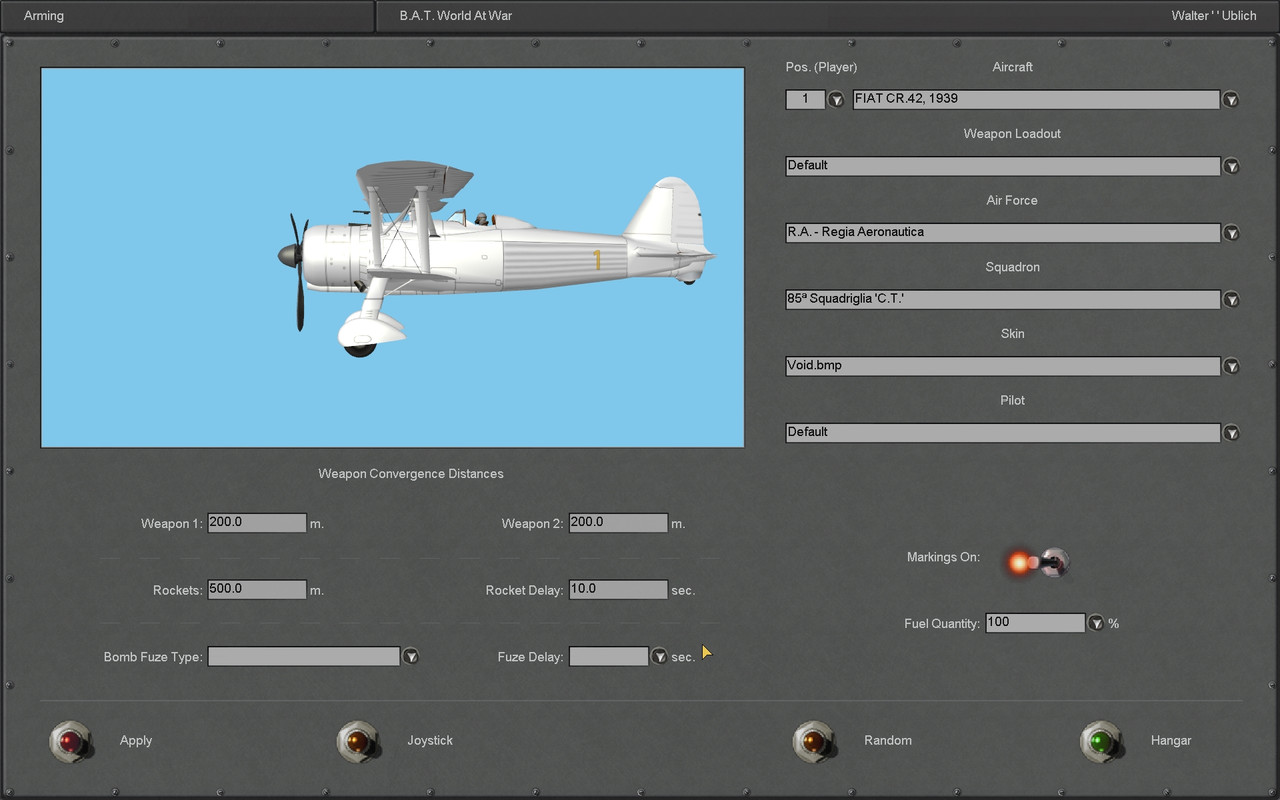
Task: Expand the Air Force dropdown arrow
Action: click(1231, 233)
